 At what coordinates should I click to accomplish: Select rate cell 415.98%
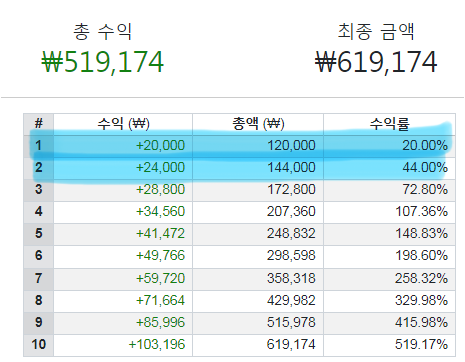click(389, 323)
